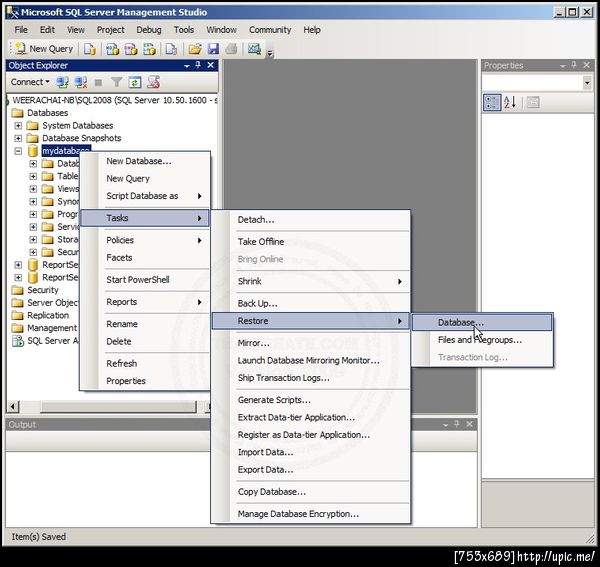Collapse the mydatabase node
The image size is (600, 567).
[18, 151]
